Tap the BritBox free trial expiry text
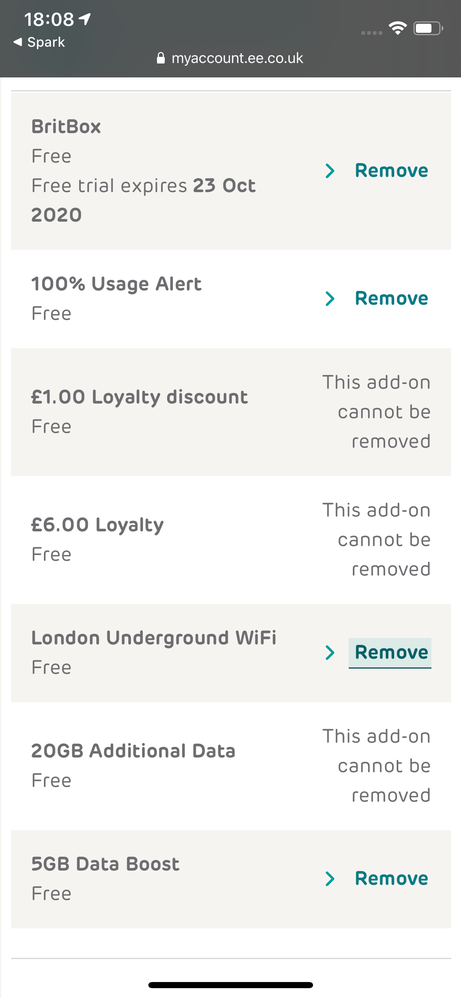461x998 pixels. (x=143, y=200)
